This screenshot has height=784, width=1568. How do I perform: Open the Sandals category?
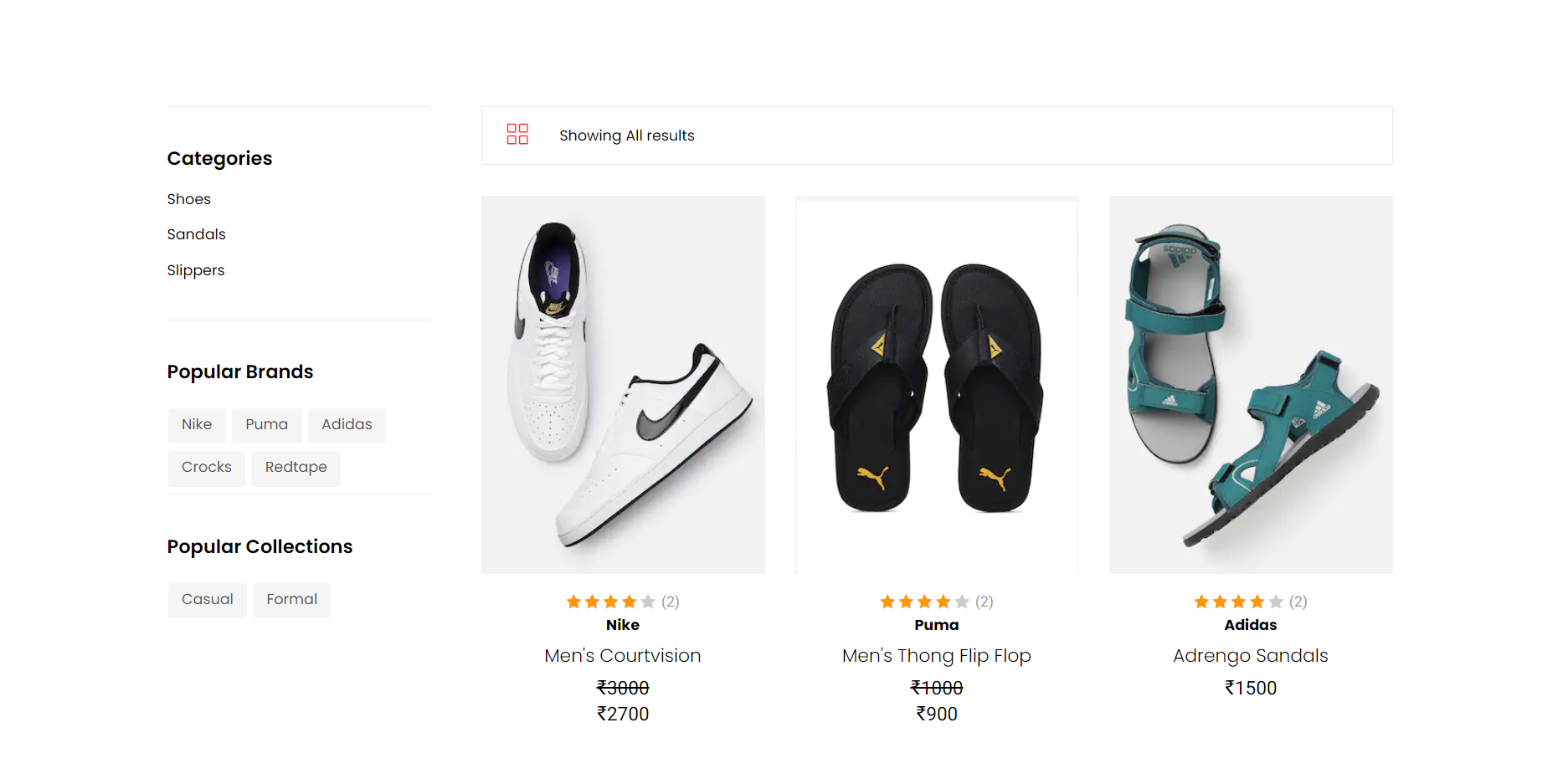196,234
